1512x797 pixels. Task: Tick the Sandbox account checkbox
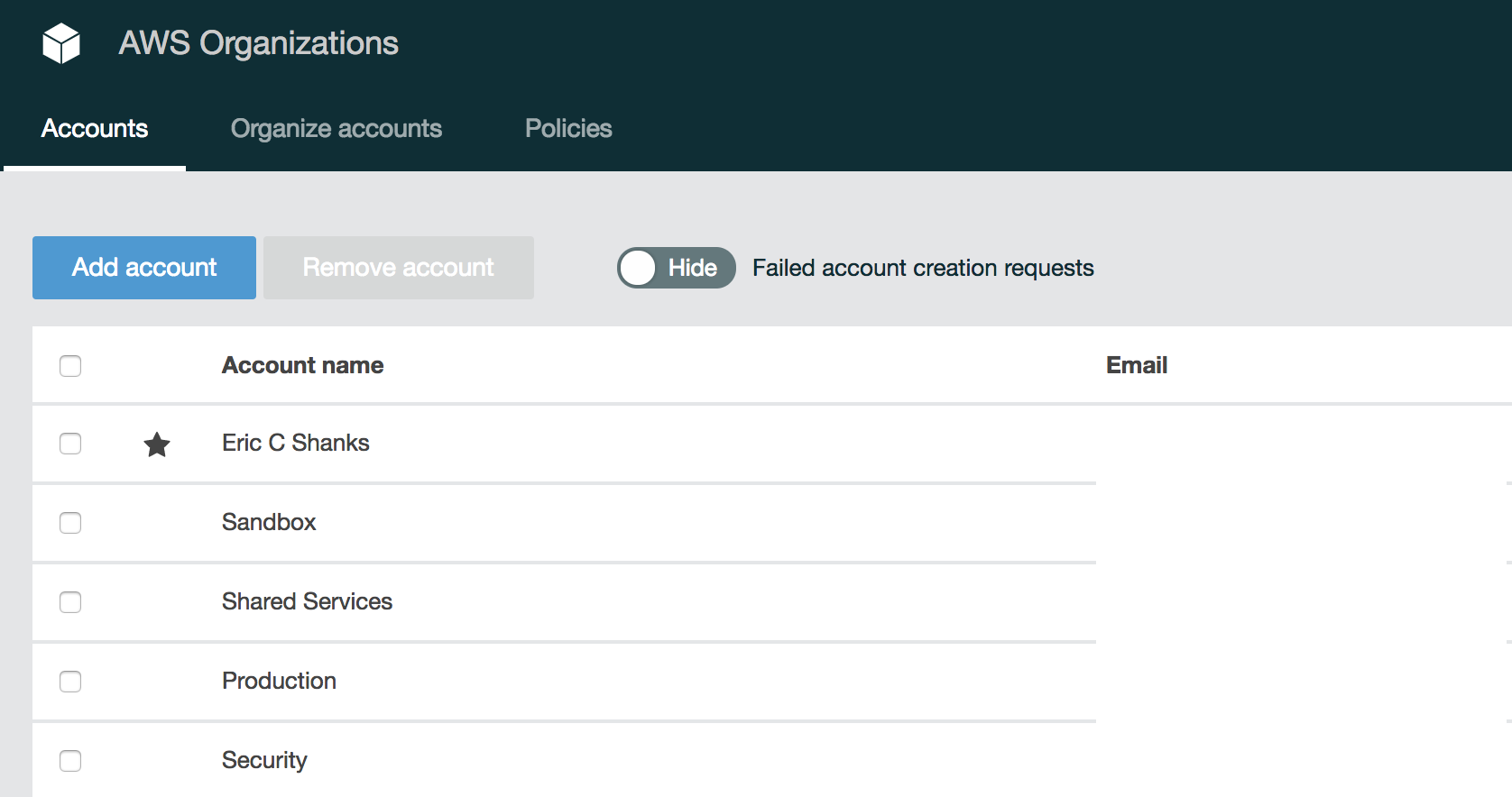[70, 523]
